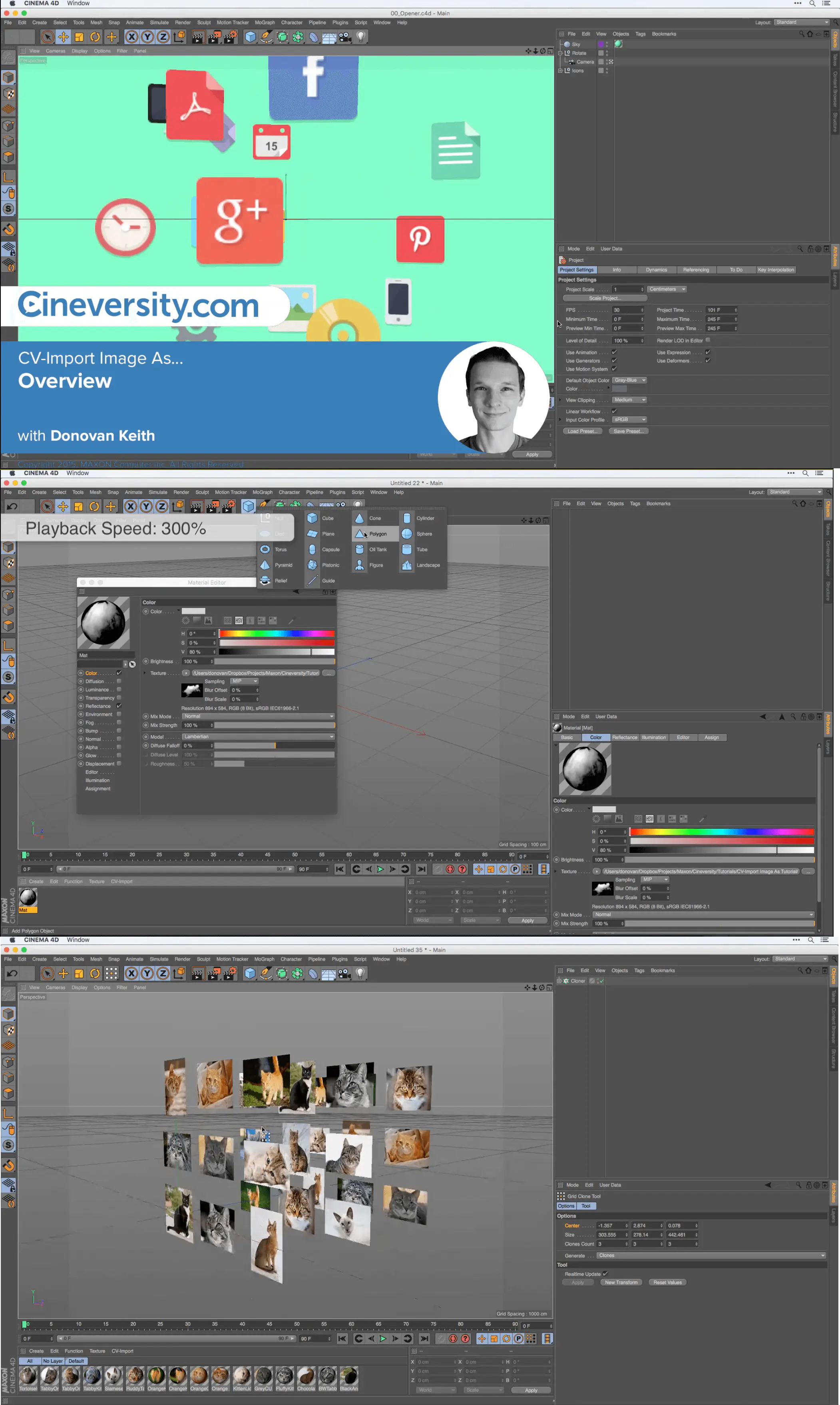840x1405 pixels.
Task: Switch to Key Interpolation tab
Action: 776,270
